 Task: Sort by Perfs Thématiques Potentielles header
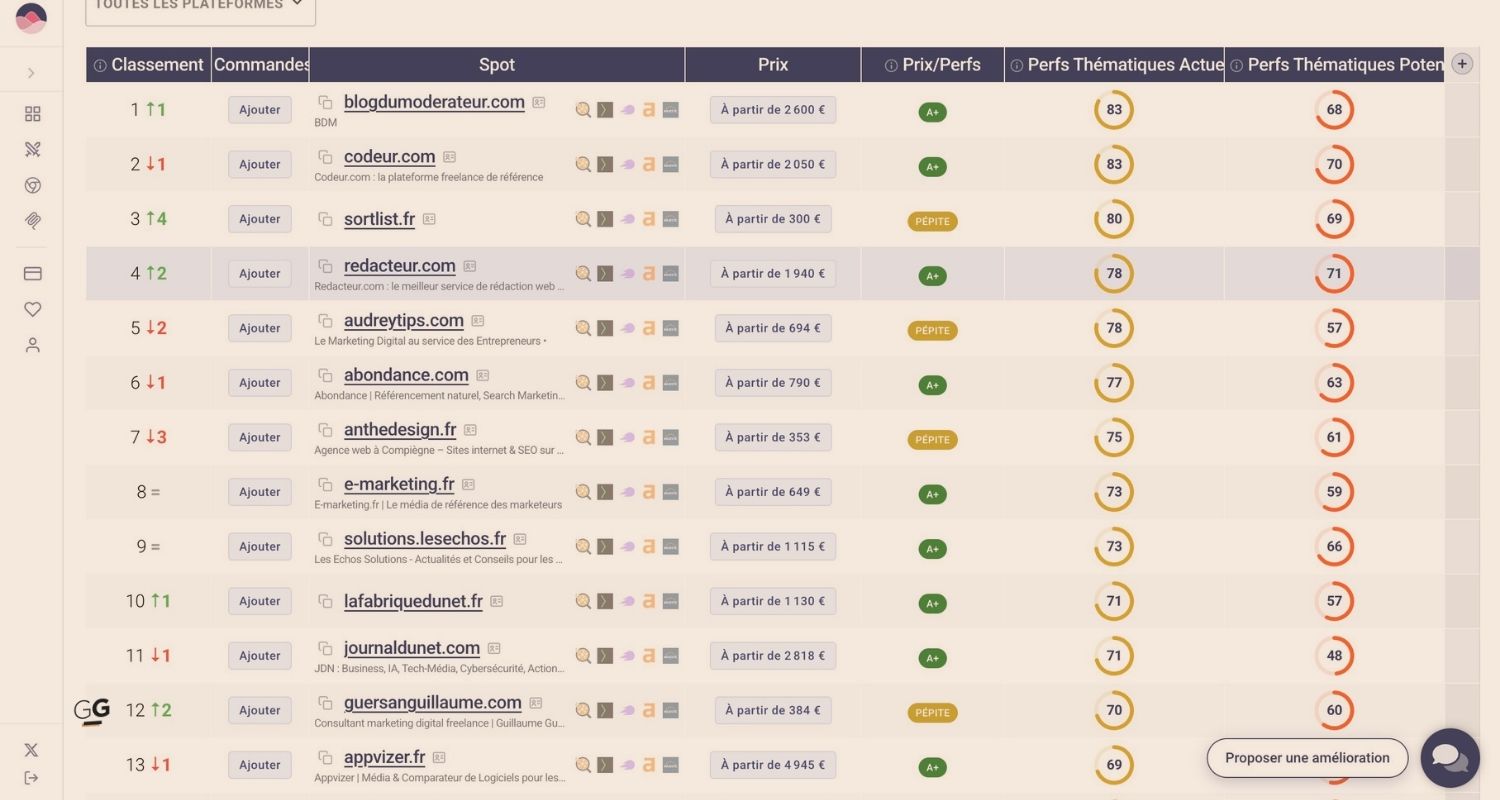(1335, 65)
